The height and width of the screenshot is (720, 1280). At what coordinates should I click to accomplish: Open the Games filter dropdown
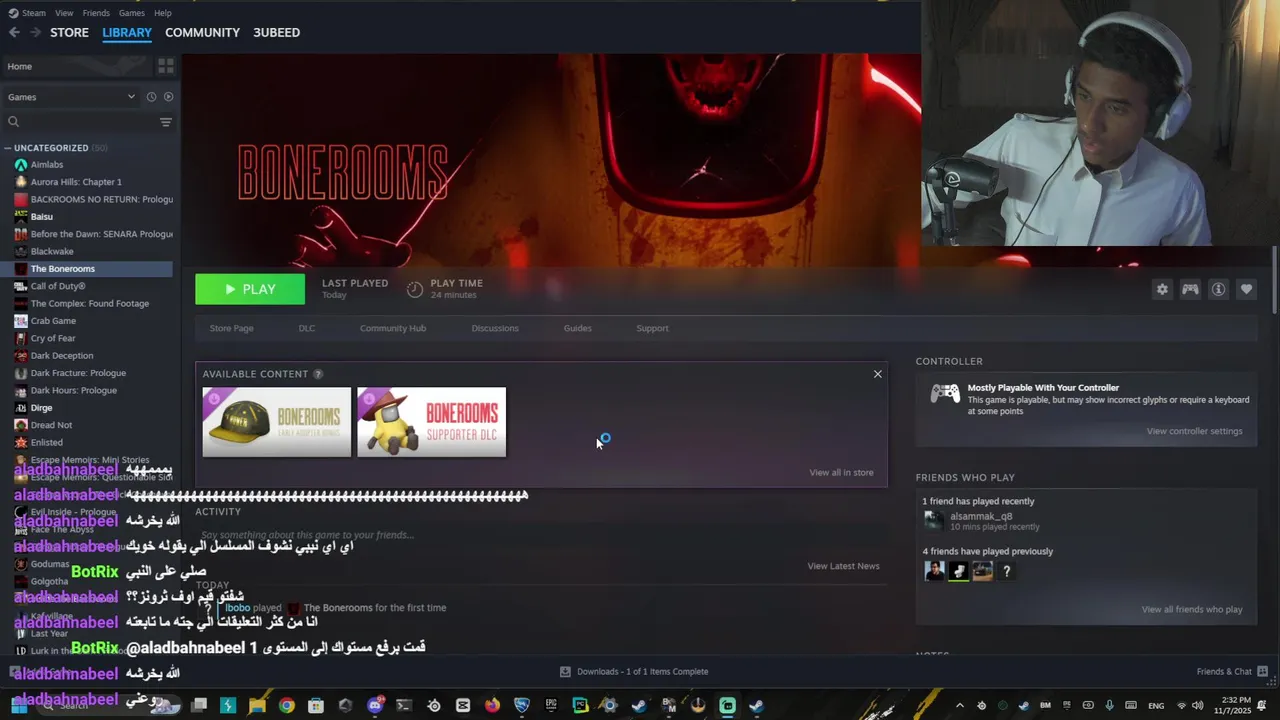71,97
